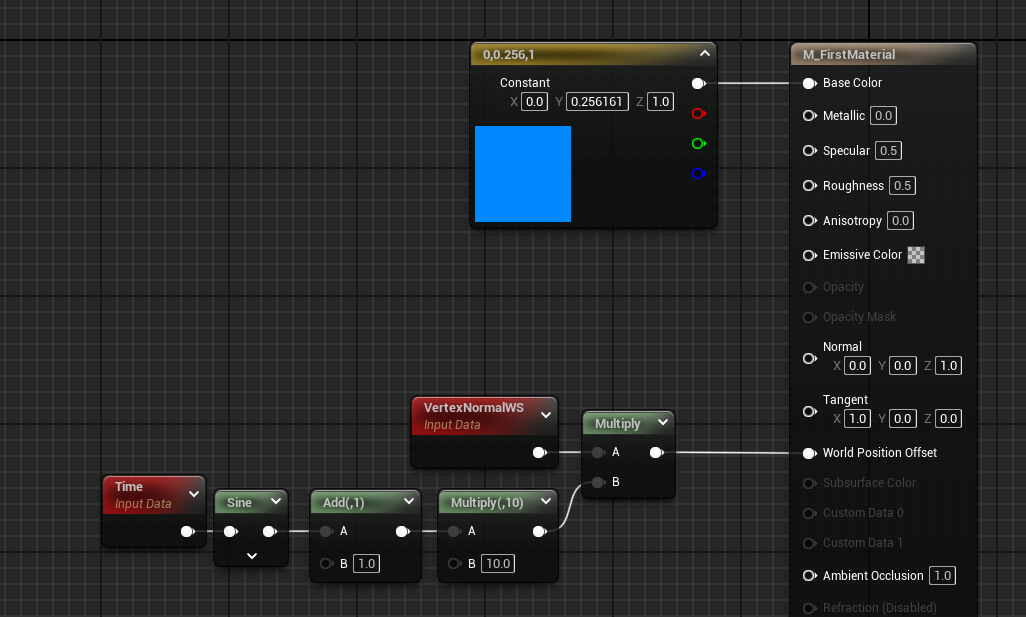Click the Constant Y value field
Image resolution: width=1026 pixels, height=617 pixels.
597,101
